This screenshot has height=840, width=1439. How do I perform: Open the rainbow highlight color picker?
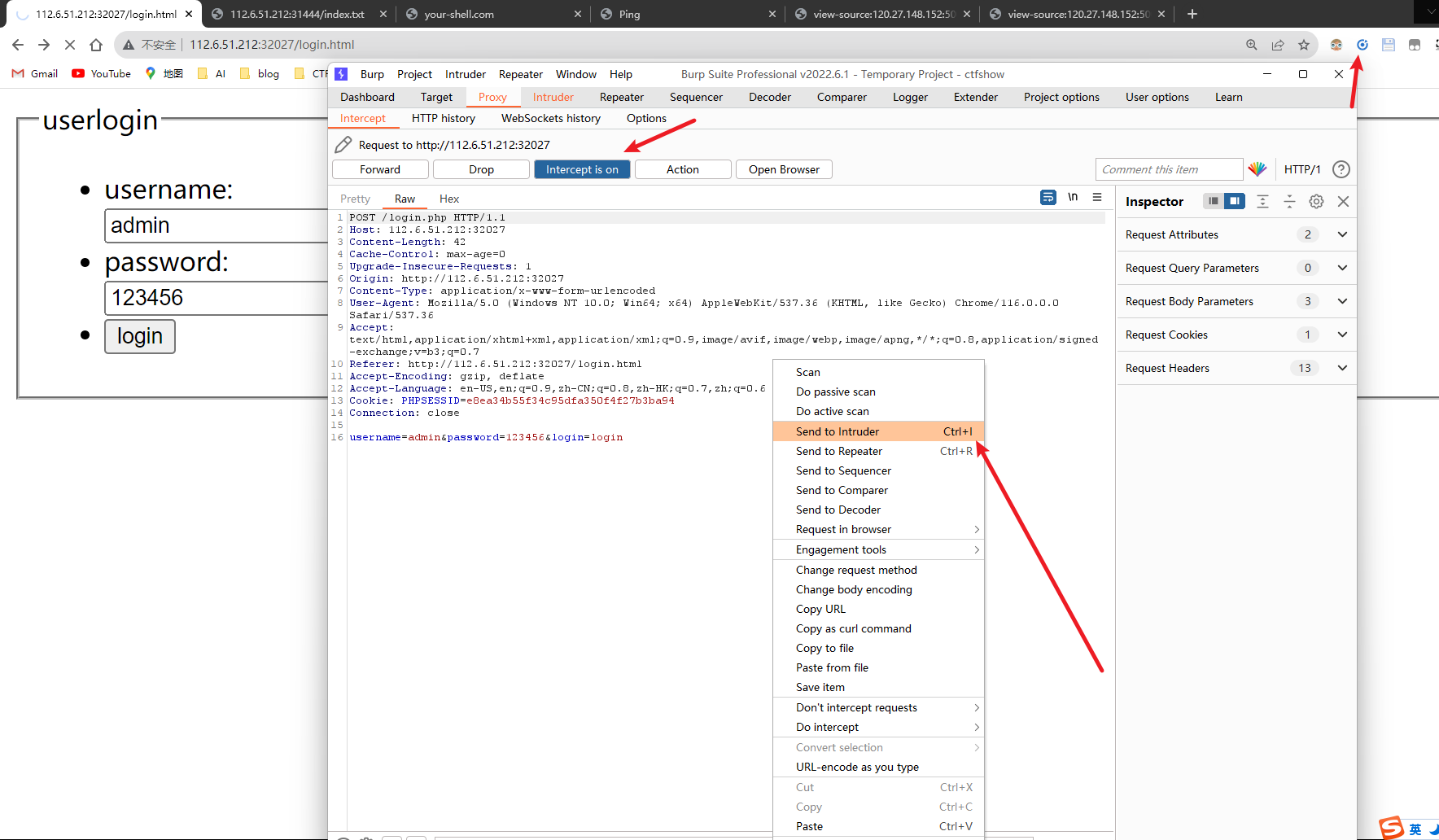(x=1257, y=169)
